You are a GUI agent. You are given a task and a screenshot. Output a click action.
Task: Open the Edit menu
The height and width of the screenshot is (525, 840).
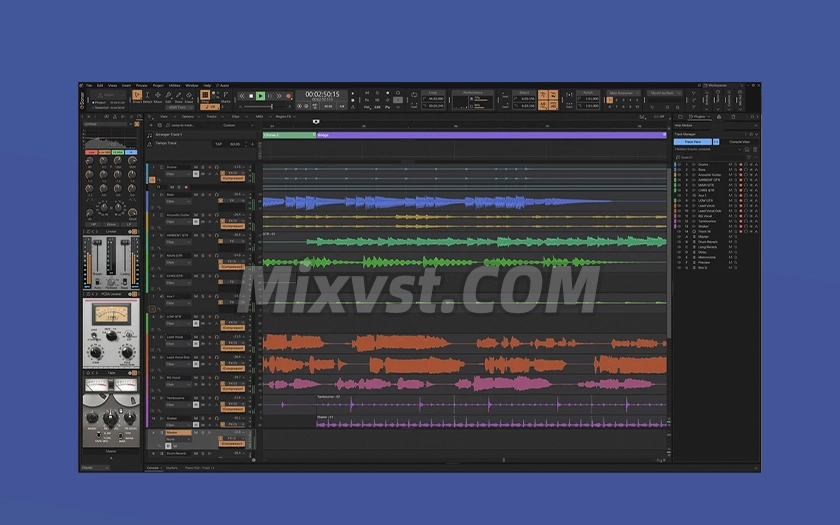[100, 85]
